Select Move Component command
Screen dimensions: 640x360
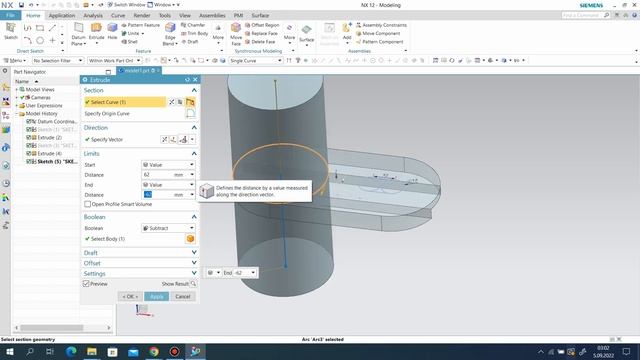[x=378, y=33]
